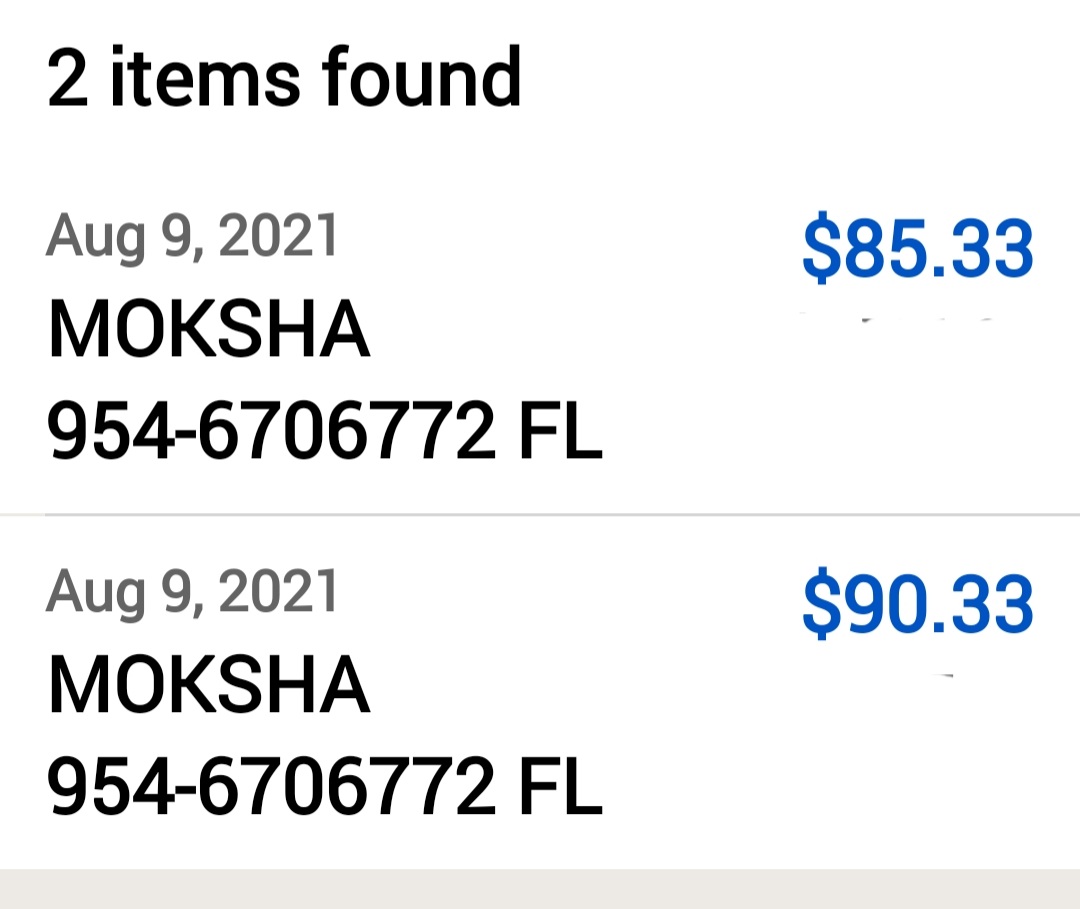The image size is (1080, 909).
Task: Click the "2" count in the results heading
Action: click(68, 78)
